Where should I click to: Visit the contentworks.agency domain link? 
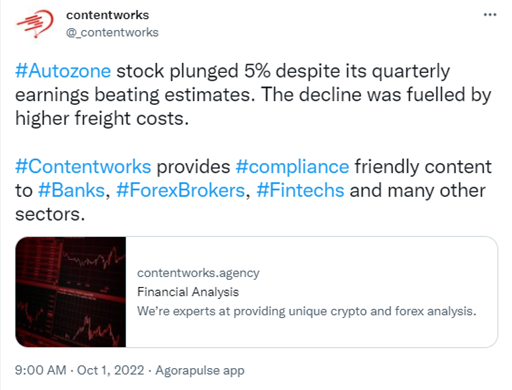198,273
